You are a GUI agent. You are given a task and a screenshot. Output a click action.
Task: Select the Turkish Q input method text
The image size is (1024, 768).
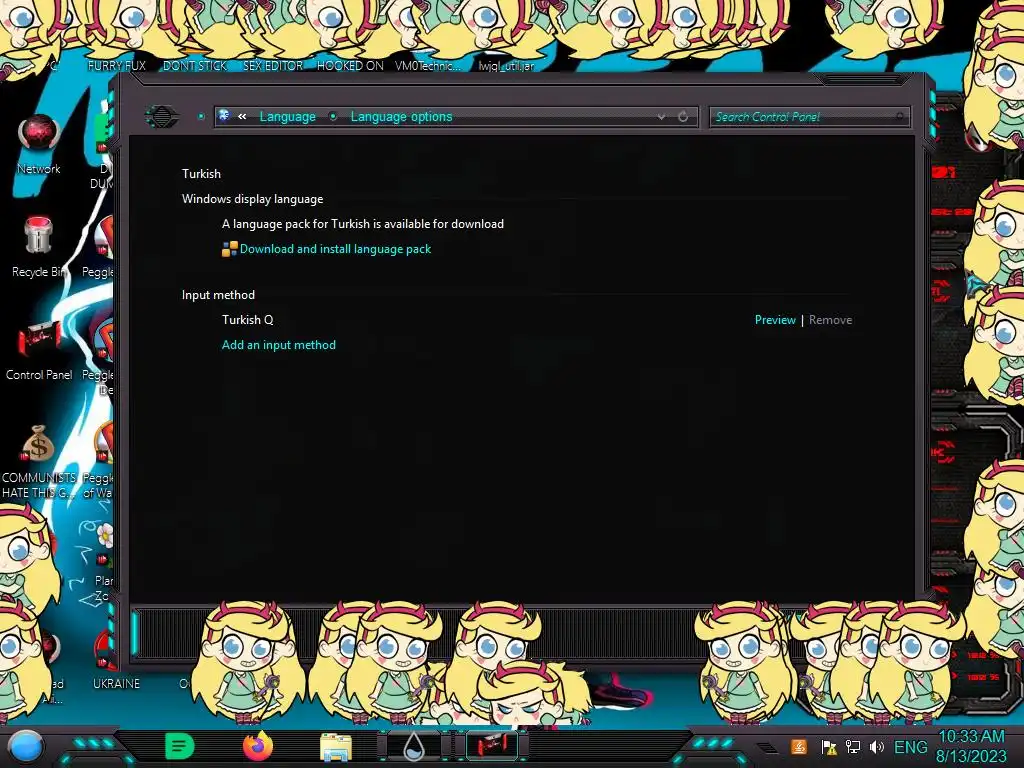(x=248, y=320)
